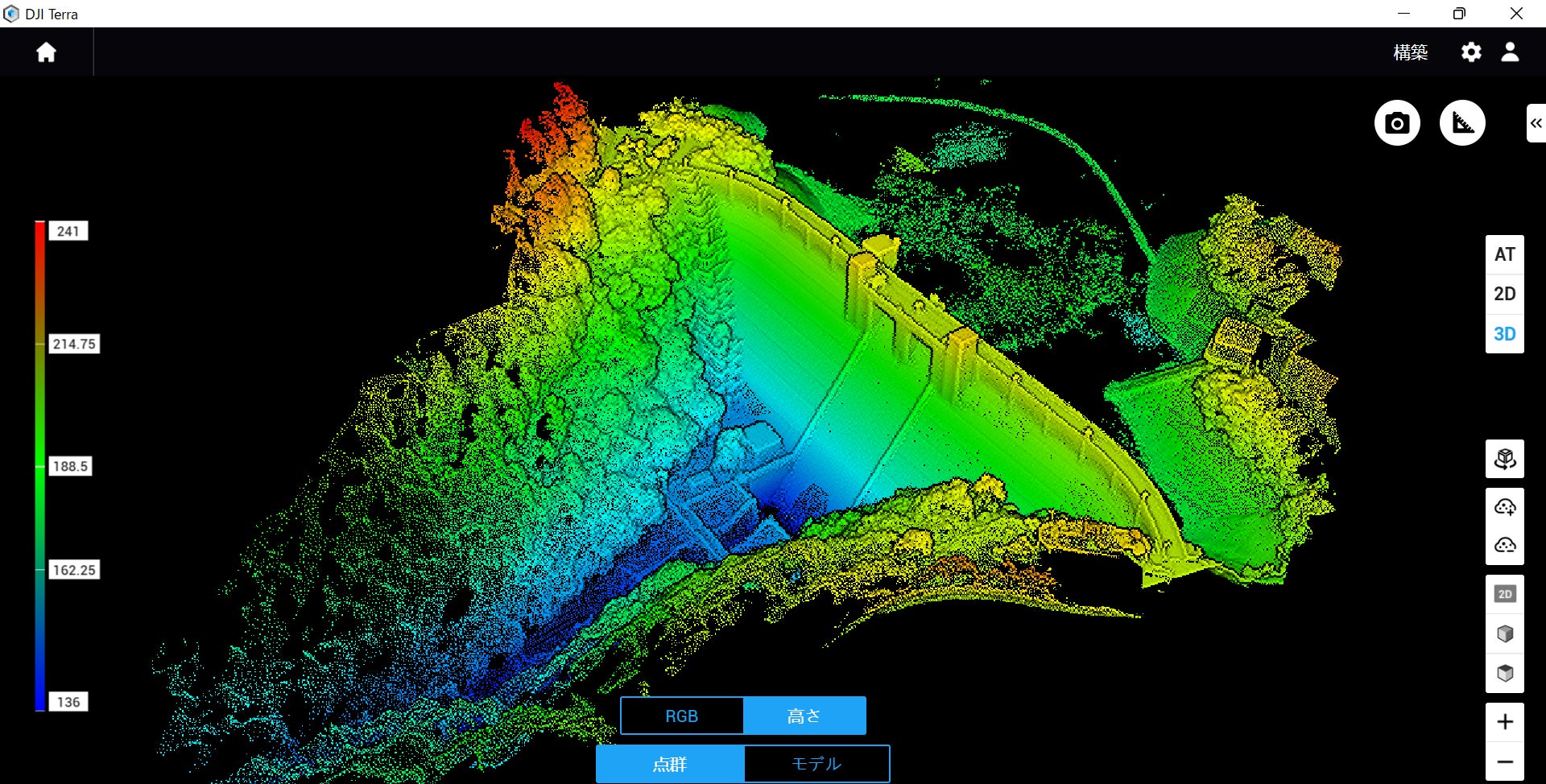
Task: Decrease point cloud density with cloud minus
Action: 1504,545
